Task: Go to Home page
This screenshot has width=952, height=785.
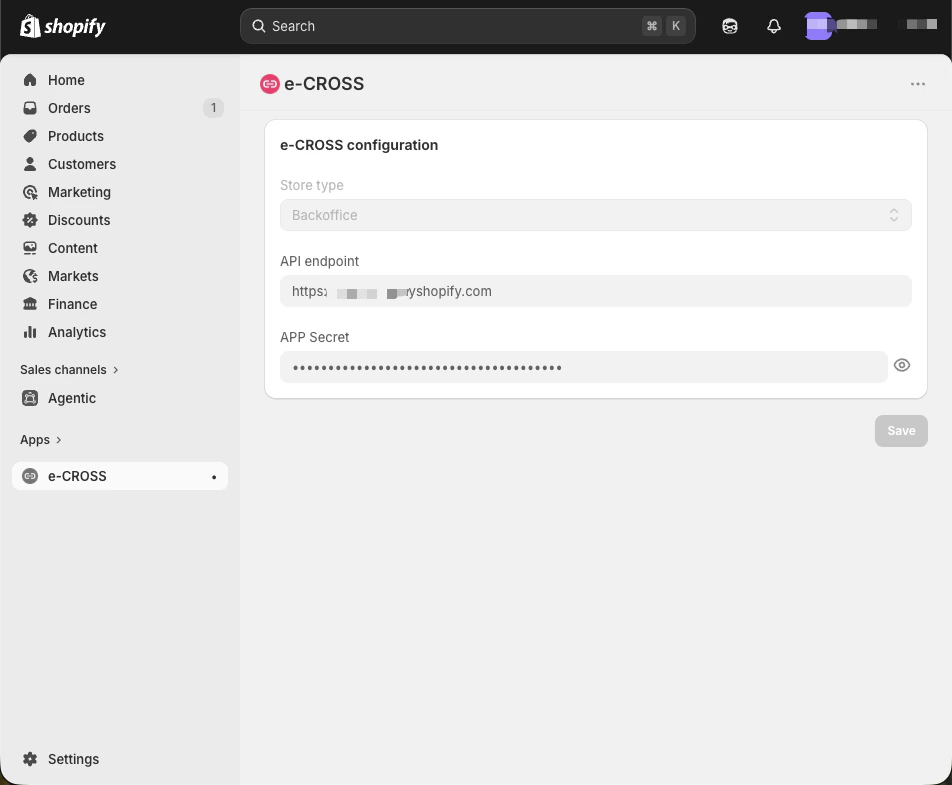Action: (x=120, y=80)
